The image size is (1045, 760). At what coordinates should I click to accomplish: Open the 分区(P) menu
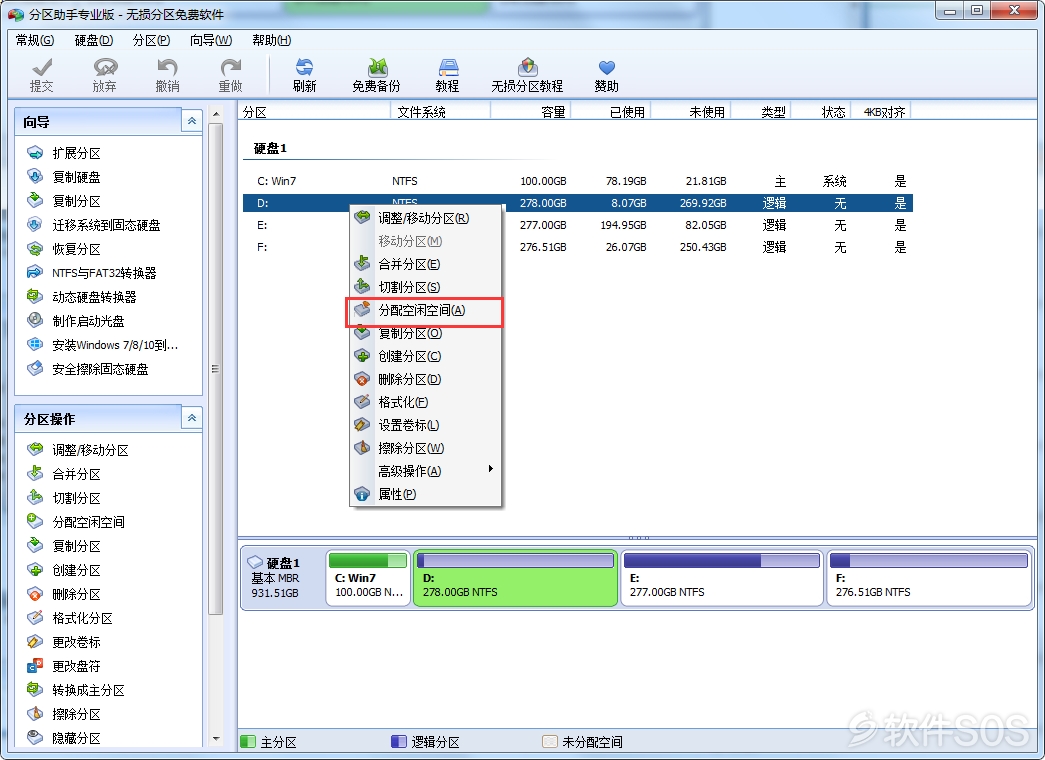[x=151, y=41]
